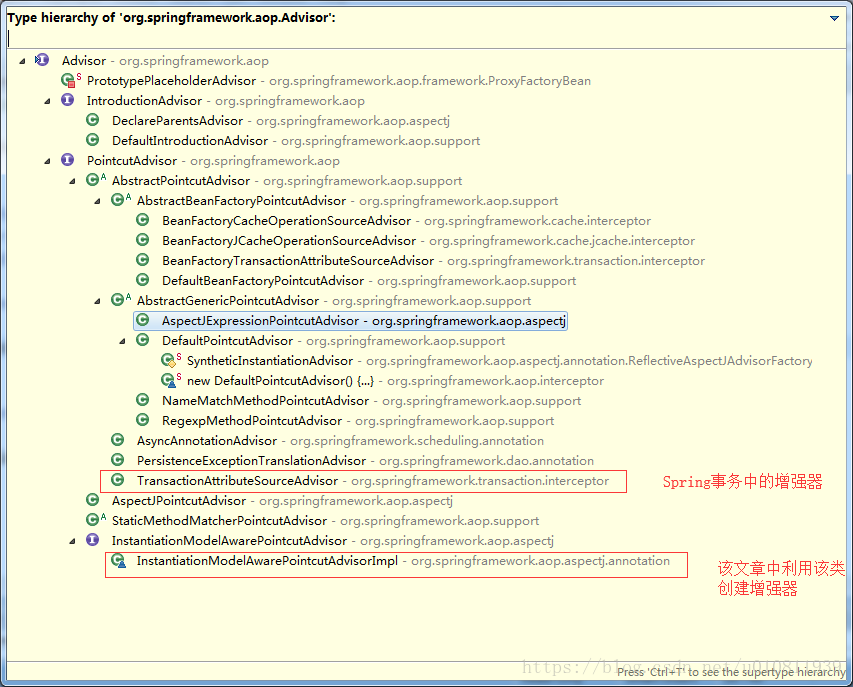This screenshot has height=687, width=853.
Task: Select BeanFactoryJCacheOperationSourceAdvisor entry
Action: tap(428, 241)
